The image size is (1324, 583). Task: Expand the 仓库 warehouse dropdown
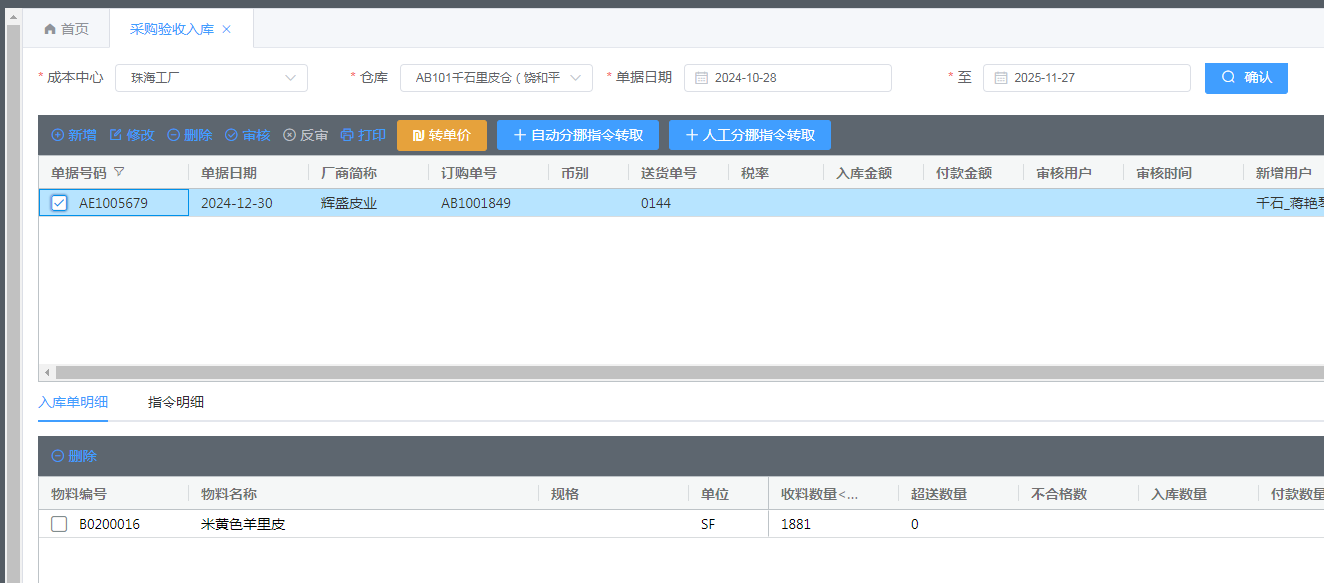pyautogui.click(x=496, y=78)
